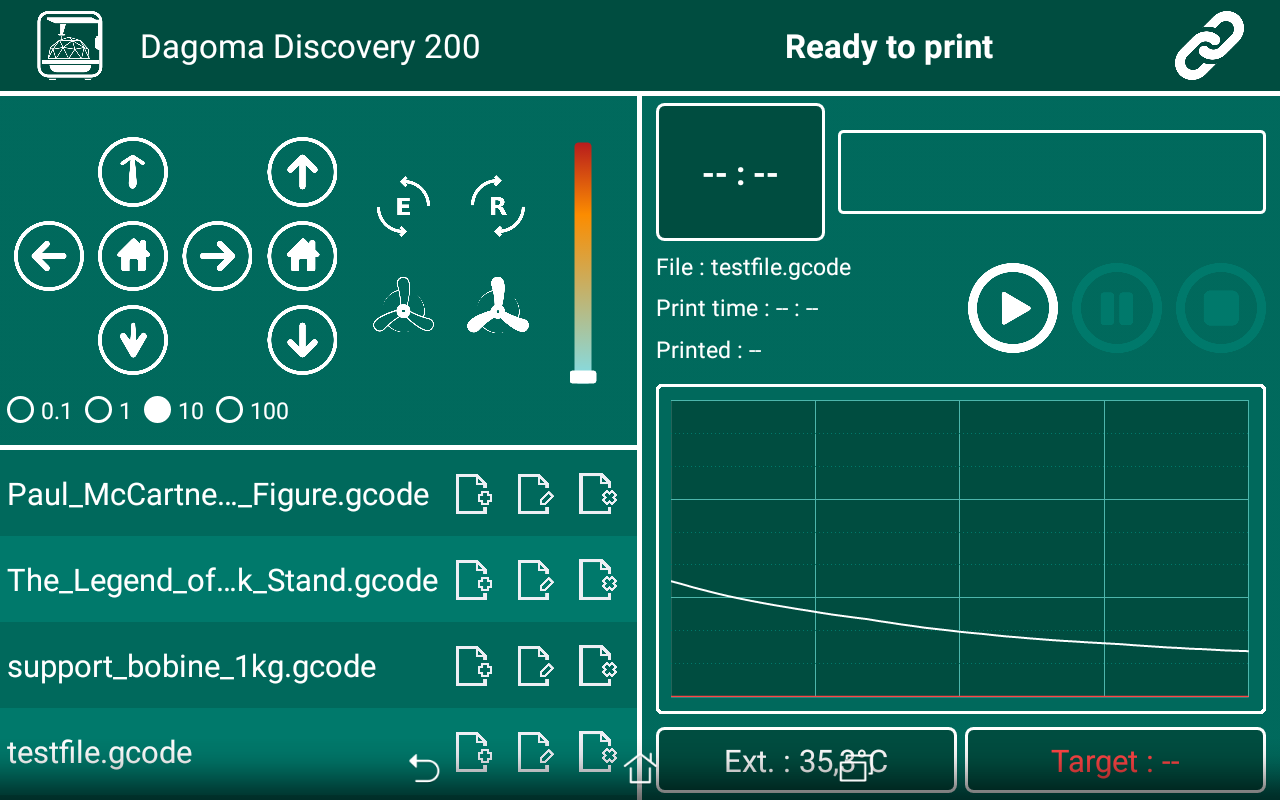This screenshot has height=800, width=1280.
Task: Select the Paul_McCartne..._Figure.gcode file
Action: [x=218, y=495]
